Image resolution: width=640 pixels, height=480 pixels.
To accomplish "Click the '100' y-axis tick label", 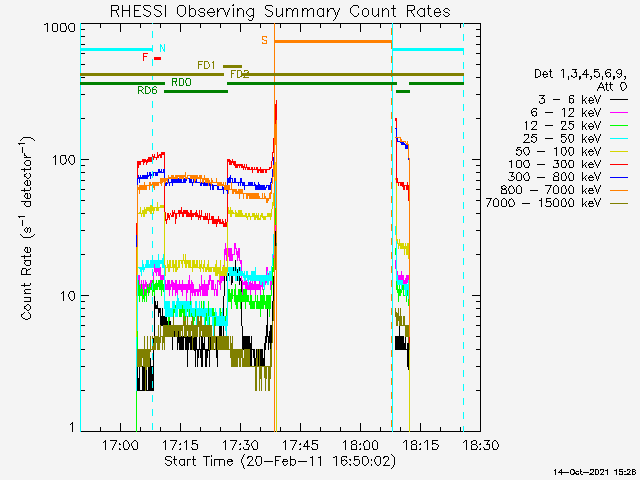I will 64,160.
